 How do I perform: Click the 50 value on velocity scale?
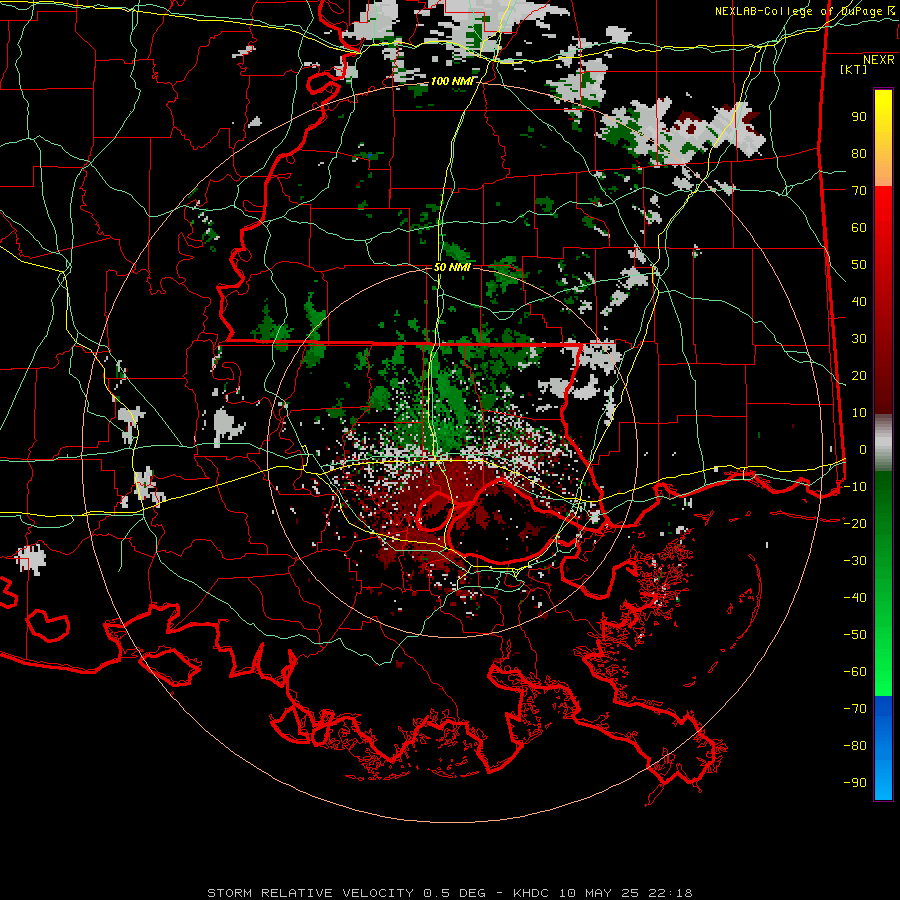(859, 265)
